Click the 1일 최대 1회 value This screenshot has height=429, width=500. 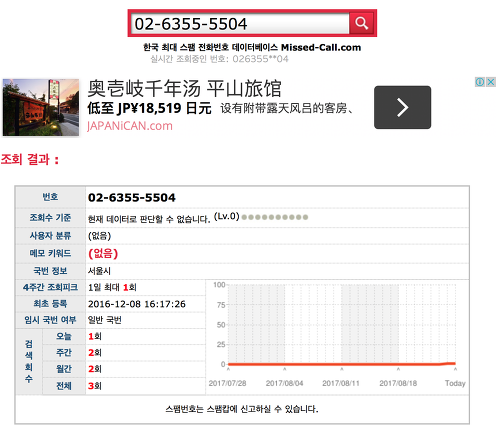coord(112,287)
